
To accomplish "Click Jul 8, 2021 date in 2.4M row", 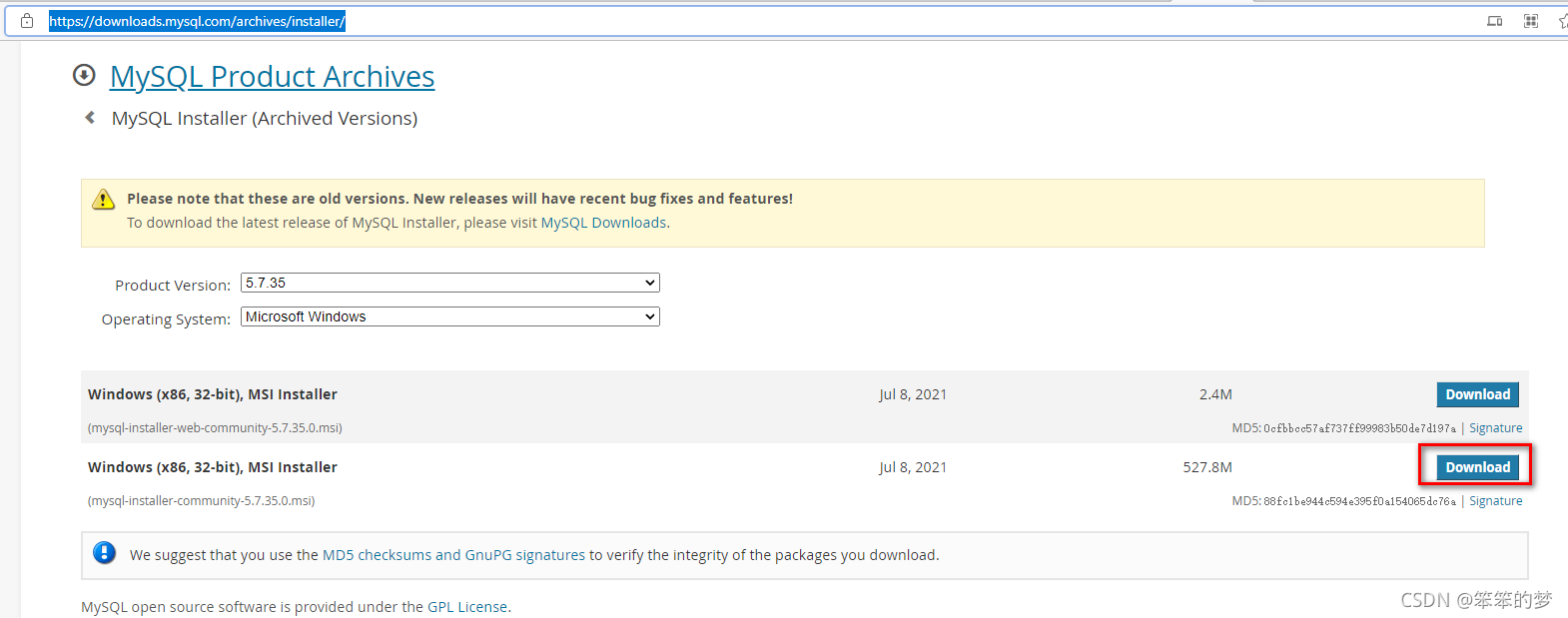I will (913, 394).
